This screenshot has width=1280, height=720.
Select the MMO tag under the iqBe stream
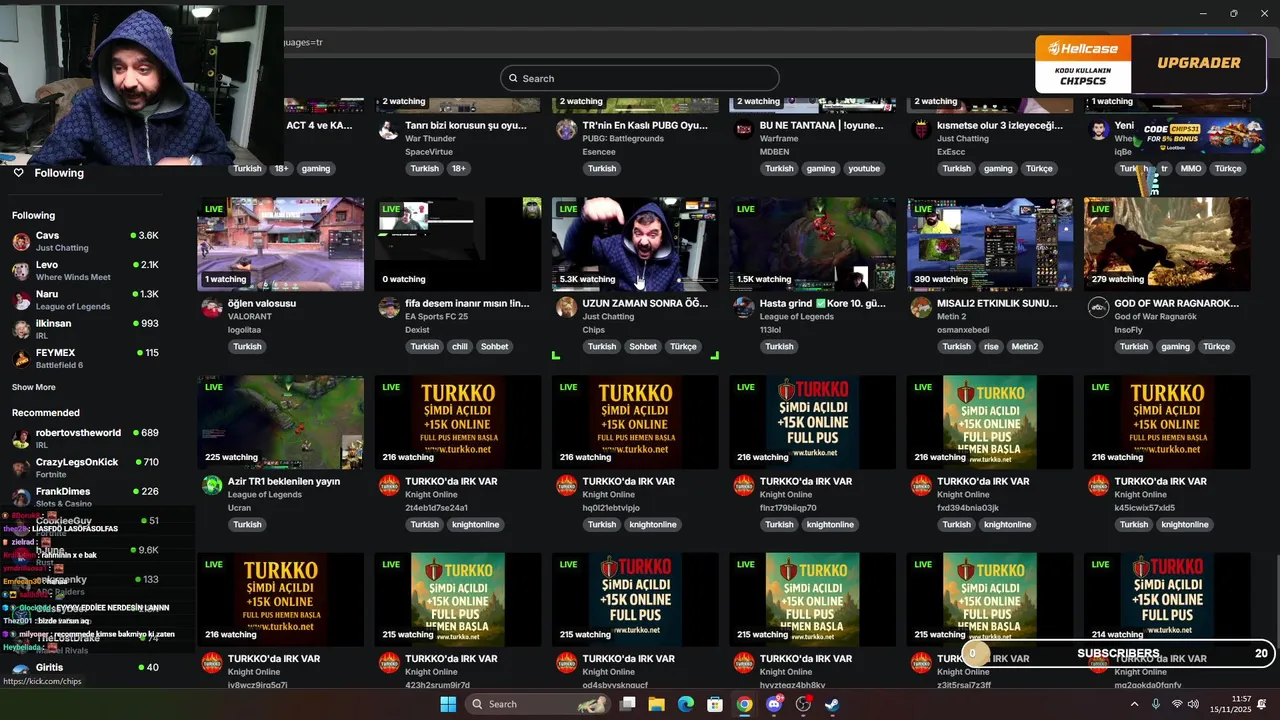(1190, 169)
